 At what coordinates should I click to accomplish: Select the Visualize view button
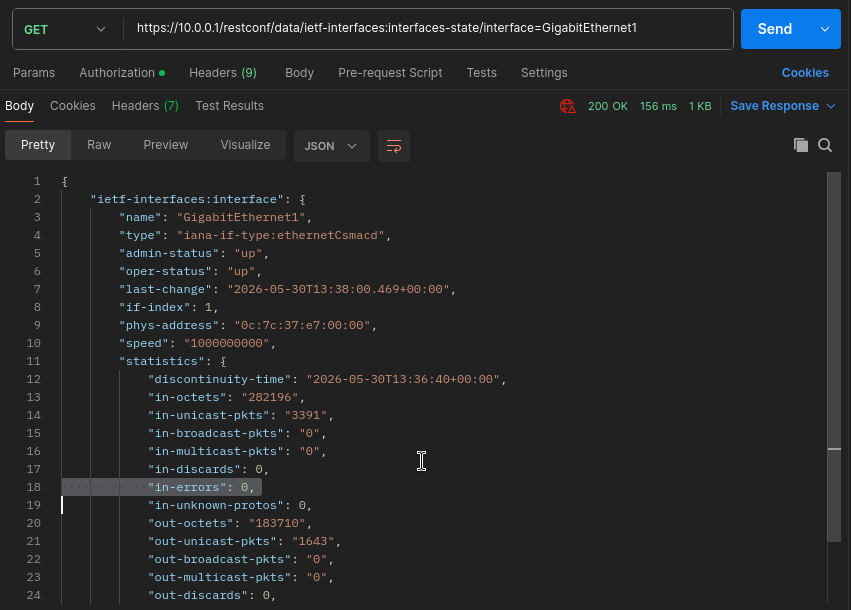245,145
